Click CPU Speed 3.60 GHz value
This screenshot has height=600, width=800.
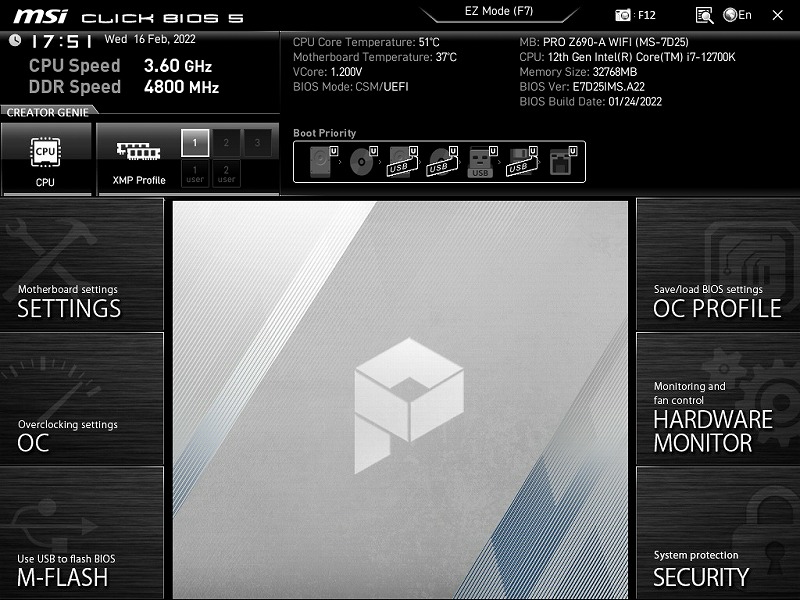178,66
